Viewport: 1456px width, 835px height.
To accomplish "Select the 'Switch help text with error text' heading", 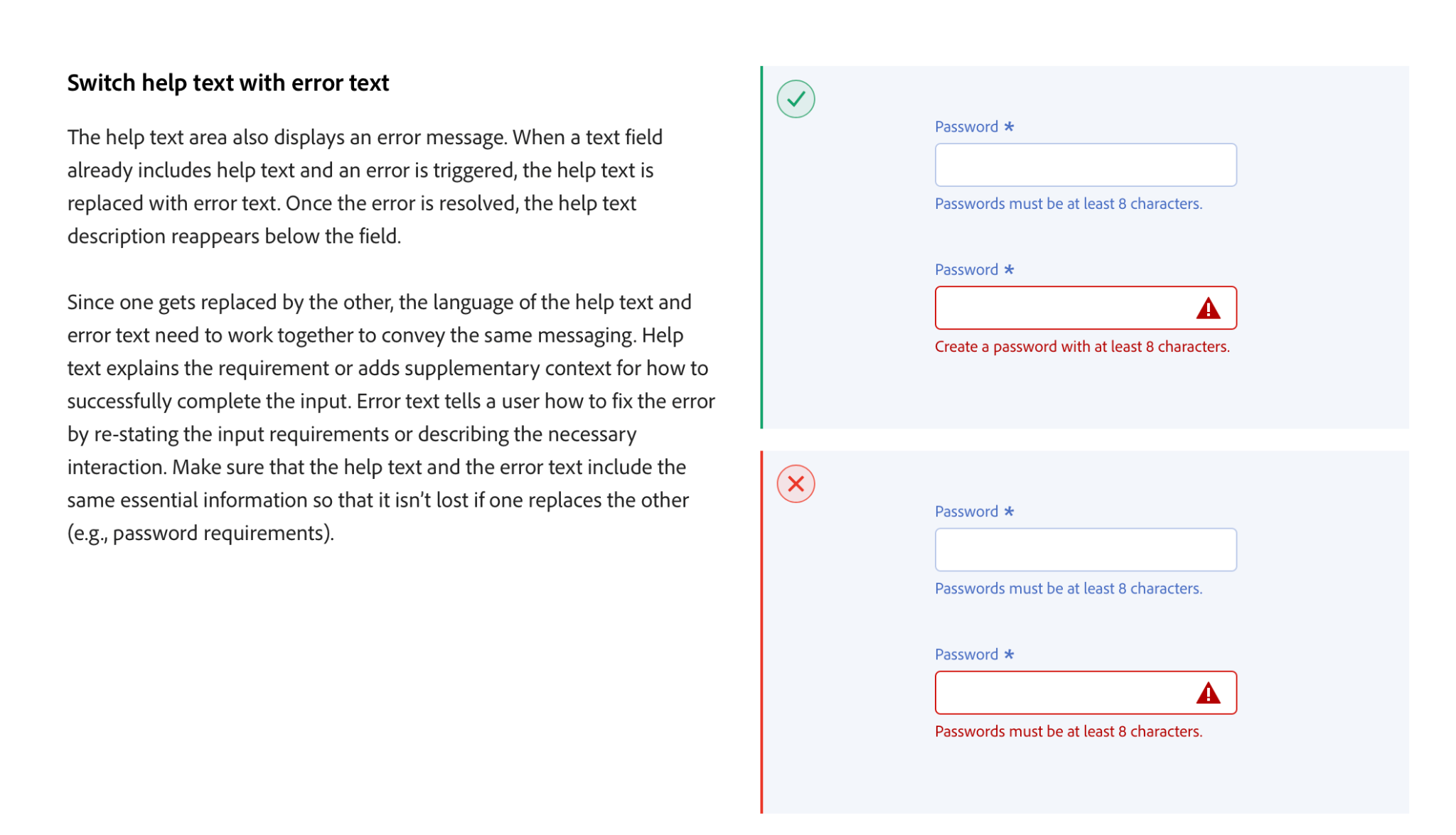I will click(x=228, y=82).
